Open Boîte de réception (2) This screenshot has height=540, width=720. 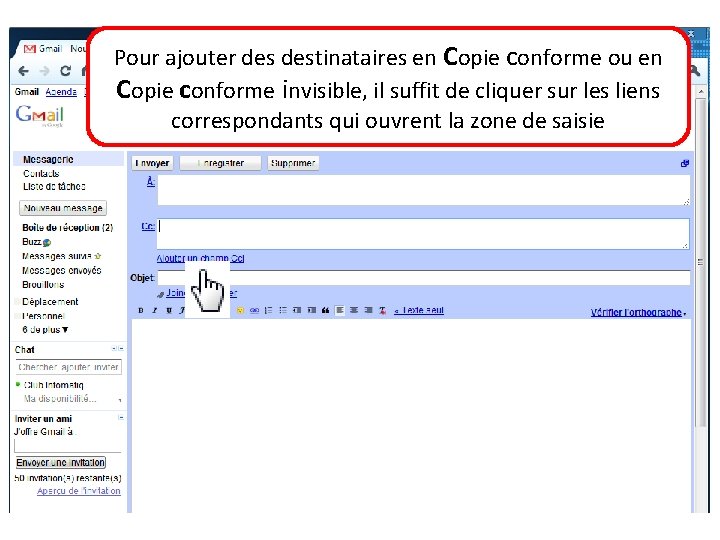68,228
